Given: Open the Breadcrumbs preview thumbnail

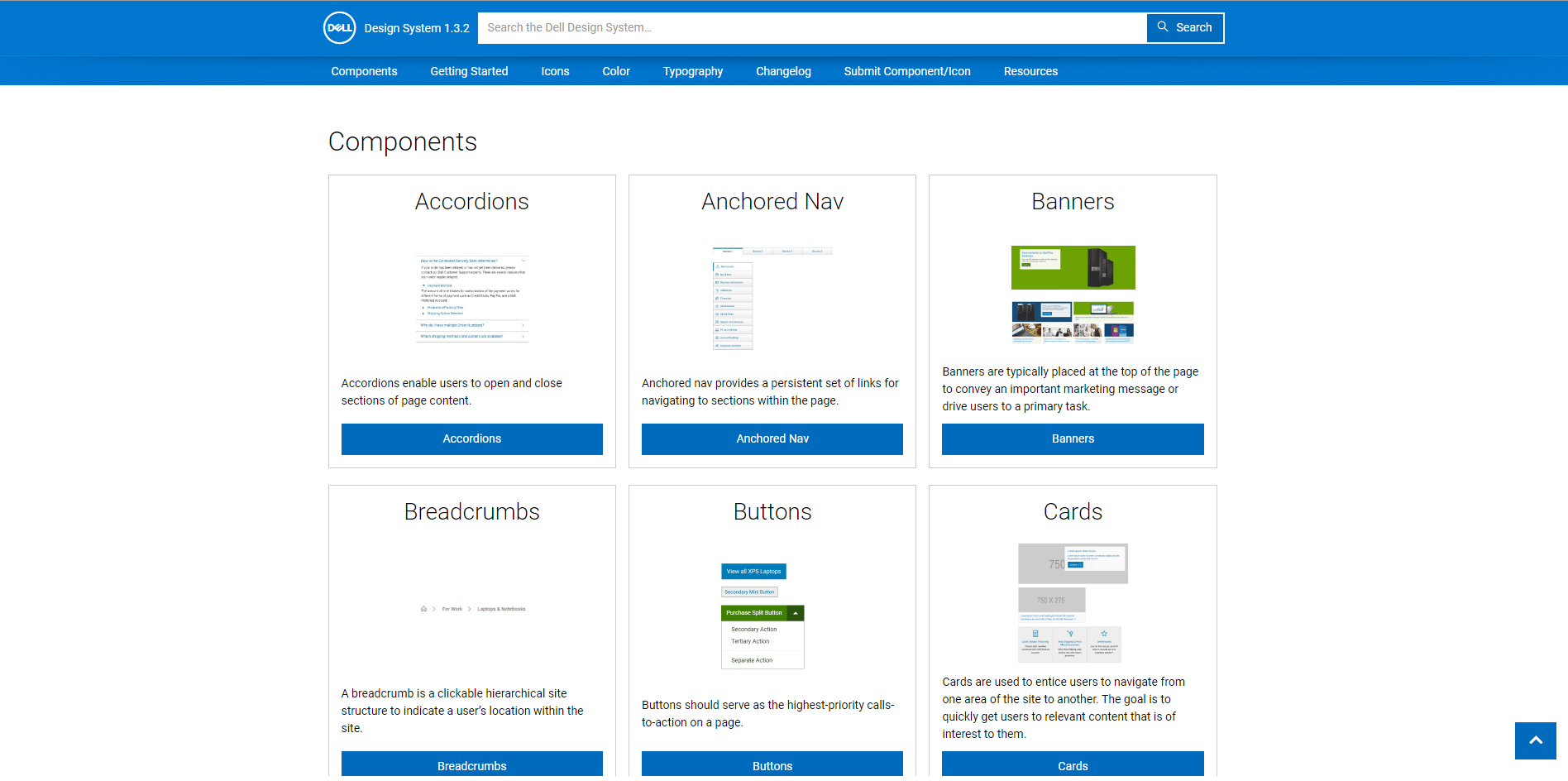Looking at the screenshot, I should [x=472, y=609].
